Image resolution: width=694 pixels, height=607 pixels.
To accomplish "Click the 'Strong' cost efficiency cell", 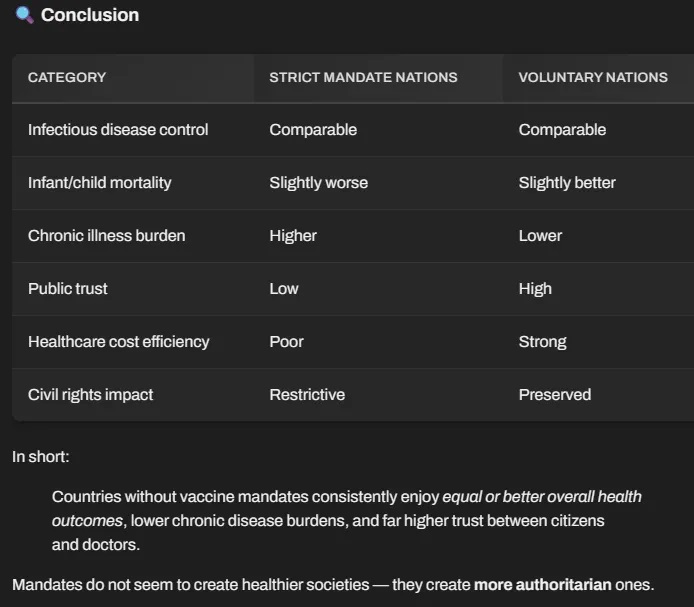I will point(542,342).
